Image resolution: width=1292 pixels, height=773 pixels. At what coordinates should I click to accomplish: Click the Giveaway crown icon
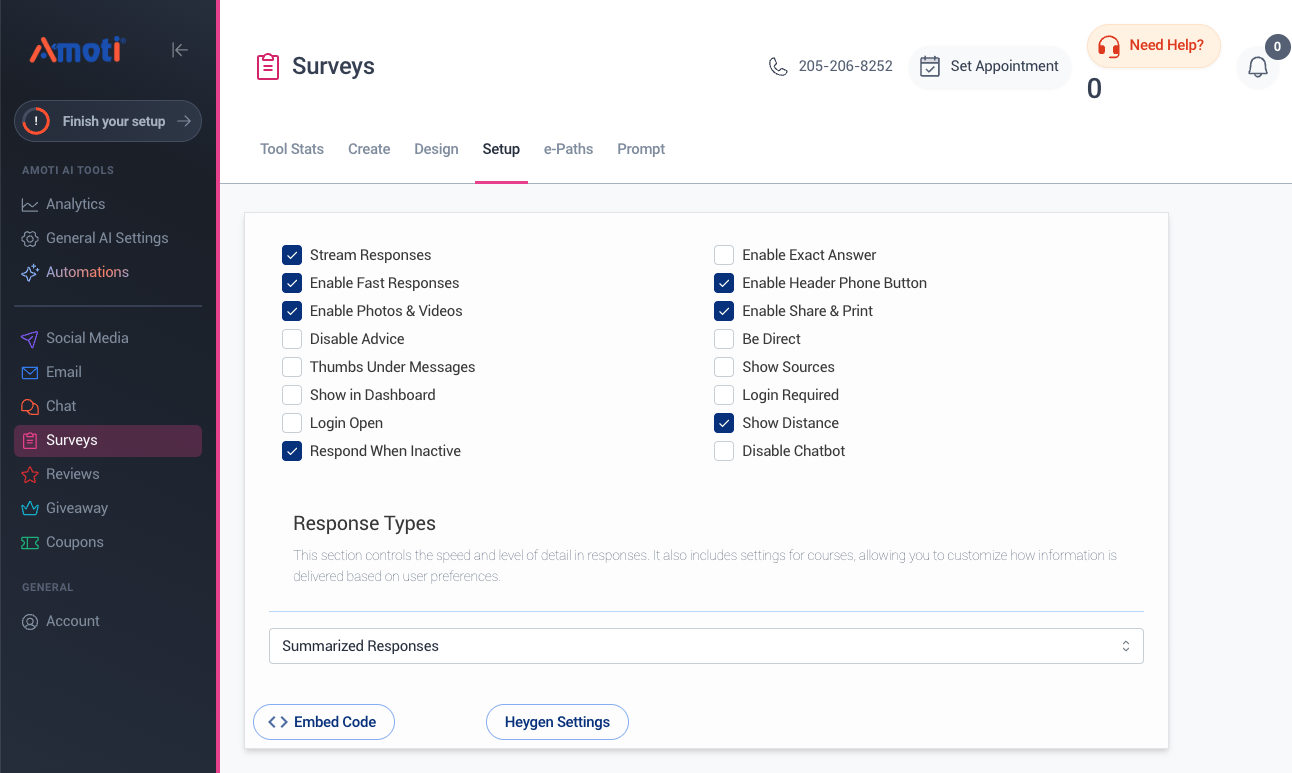tap(30, 508)
